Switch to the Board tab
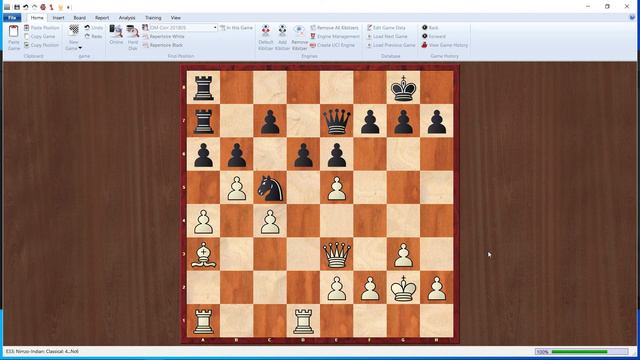Image resolution: width=640 pixels, height=360 pixels. (80, 18)
